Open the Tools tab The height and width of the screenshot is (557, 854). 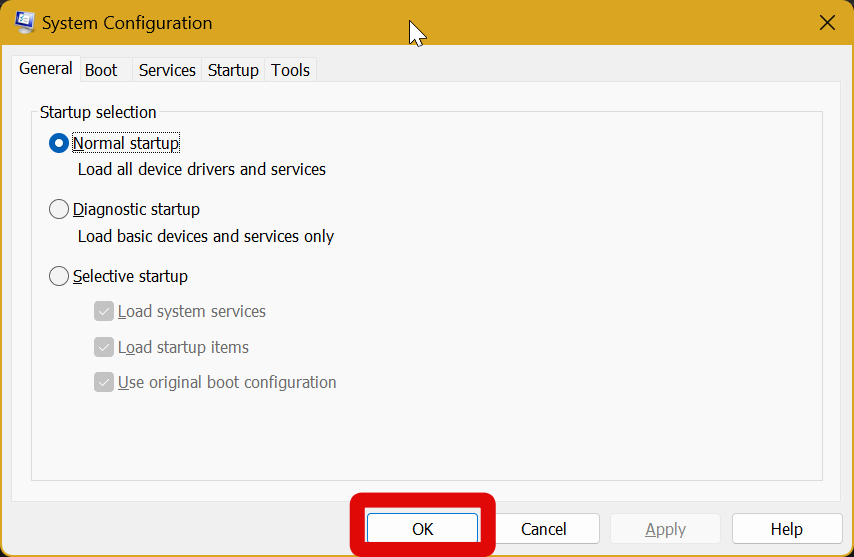pos(291,70)
